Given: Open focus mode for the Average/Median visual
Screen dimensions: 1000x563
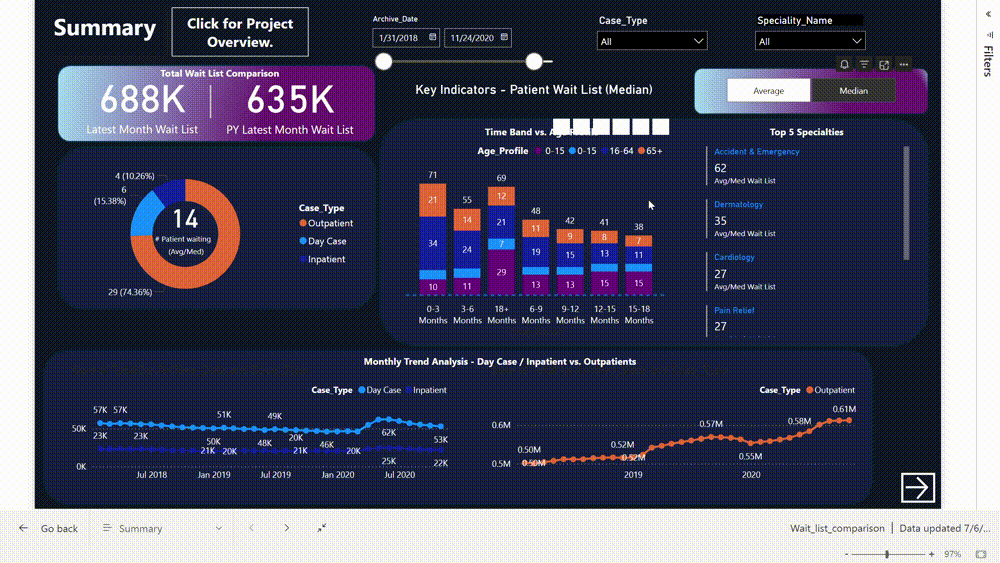Looking at the screenshot, I should (884, 65).
